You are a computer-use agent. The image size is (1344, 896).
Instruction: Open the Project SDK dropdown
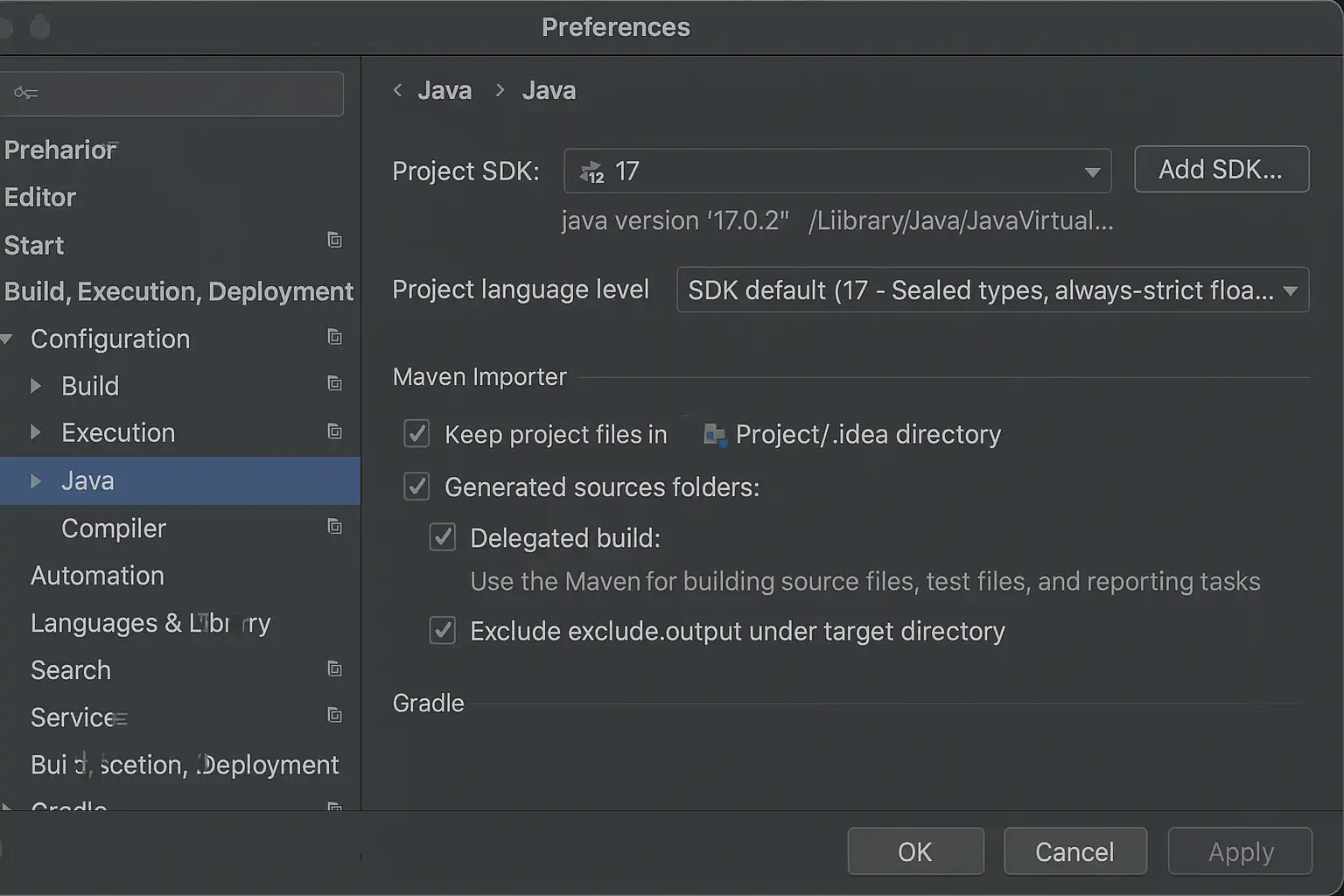[x=837, y=171]
